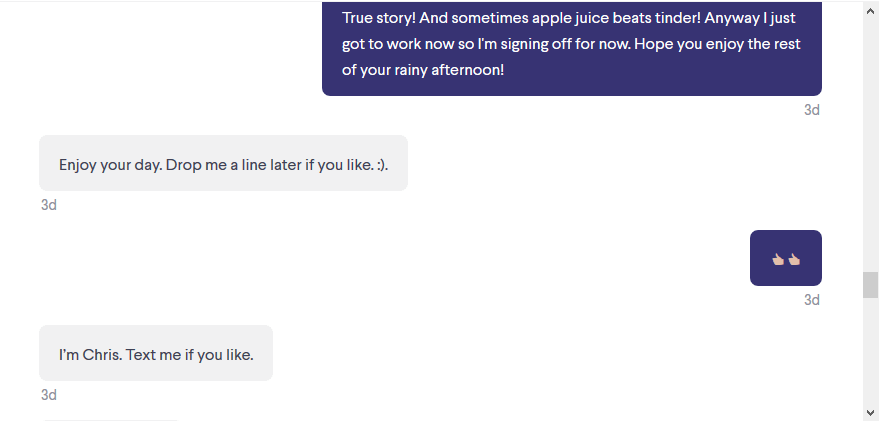This screenshot has width=879, height=425.
Task: Click the 3d timestamp under the emoji message
Action: [812, 300]
